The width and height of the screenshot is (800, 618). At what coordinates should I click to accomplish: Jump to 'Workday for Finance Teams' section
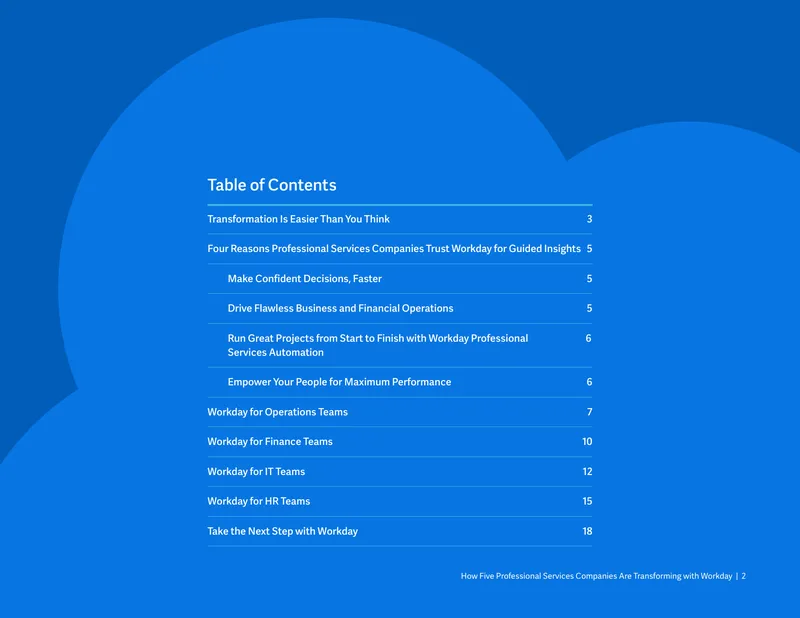tap(270, 441)
